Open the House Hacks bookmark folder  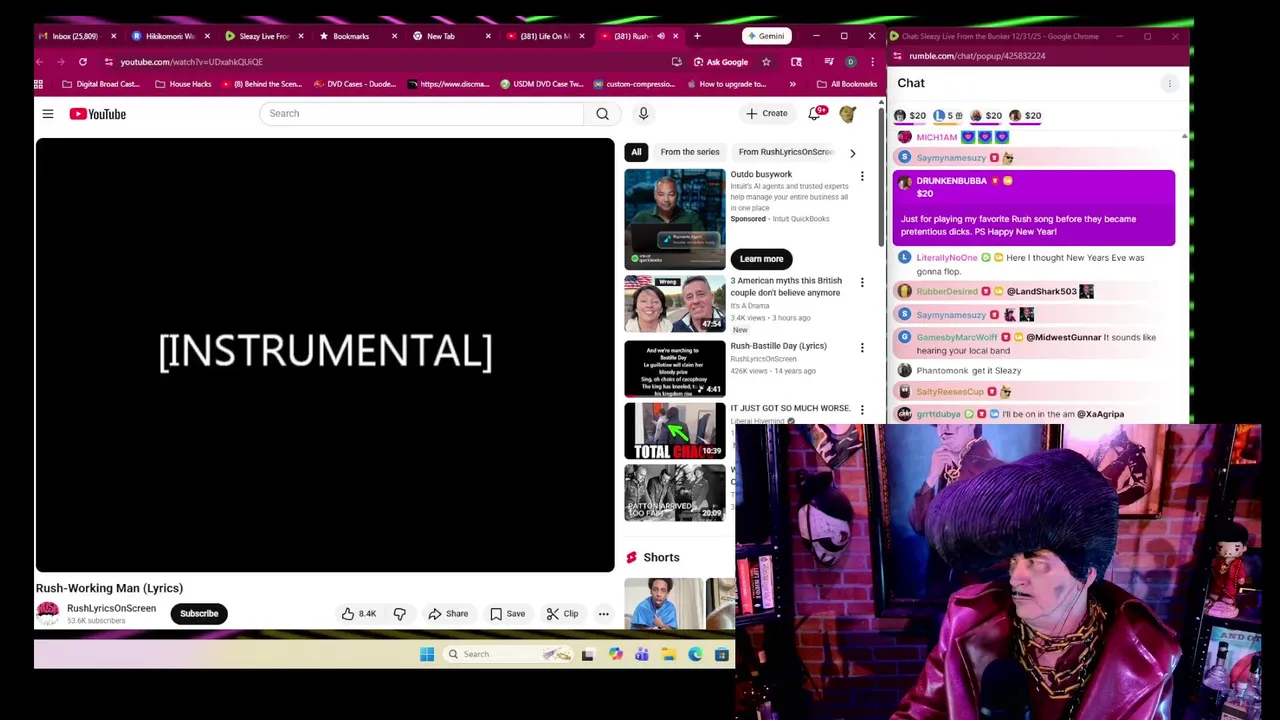coord(183,84)
